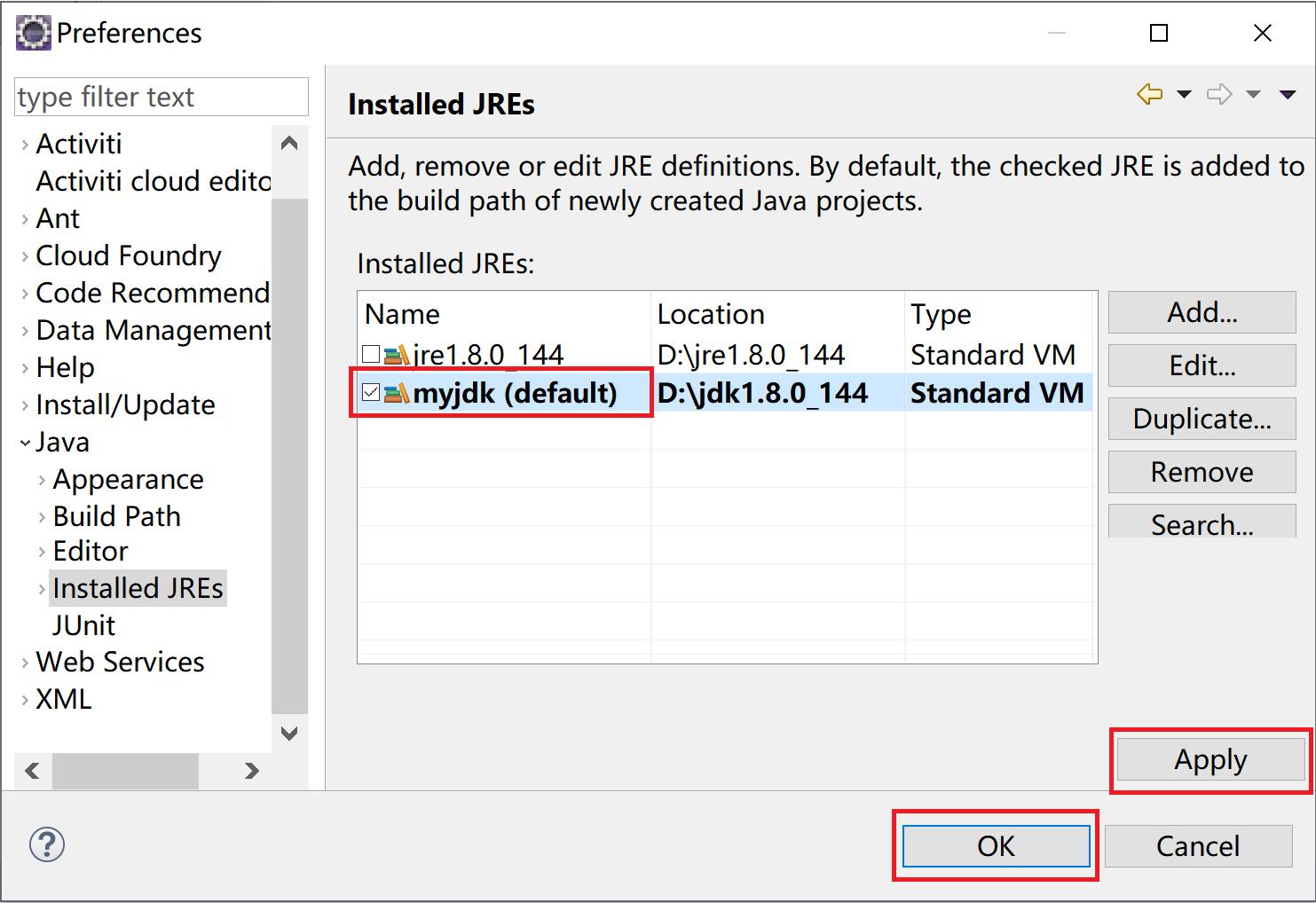Click the Search... button
Image resolution: width=1316 pixels, height=903 pixels.
[x=1202, y=522]
